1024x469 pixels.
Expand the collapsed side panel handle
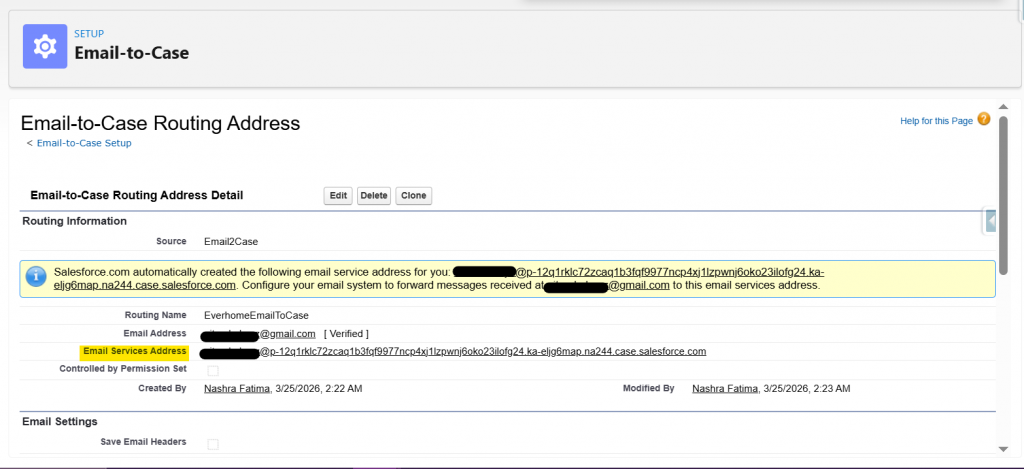pyautogui.click(x=990, y=221)
